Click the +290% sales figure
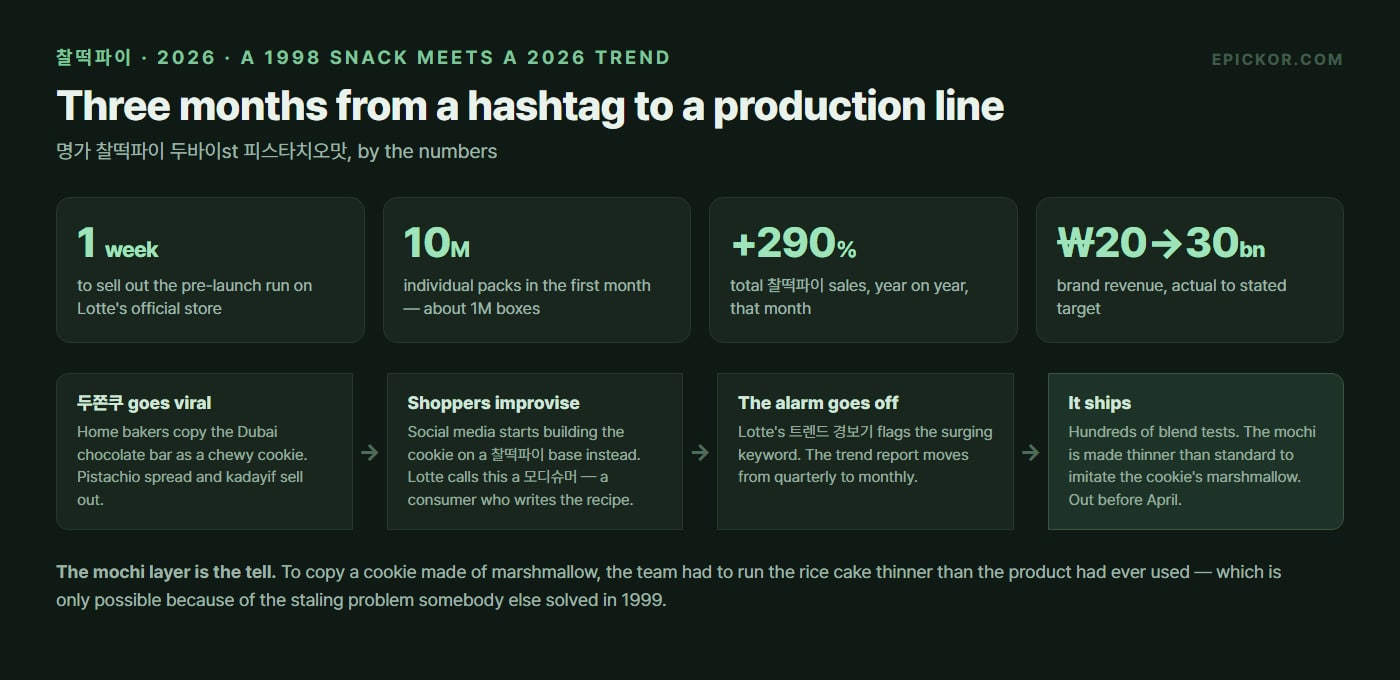The width and height of the screenshot is (1400, 680). point(794,243)
